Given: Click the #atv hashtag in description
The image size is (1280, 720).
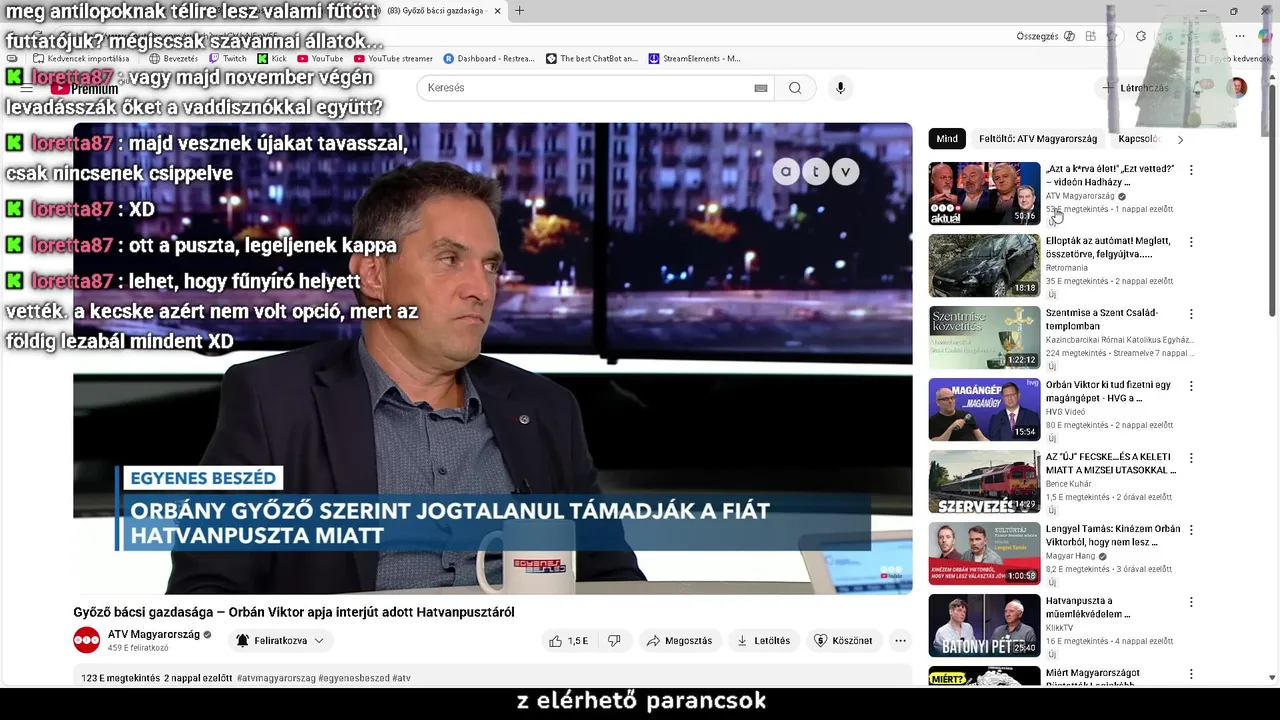Looking at the screenshot, I should (x=401, y=678).
